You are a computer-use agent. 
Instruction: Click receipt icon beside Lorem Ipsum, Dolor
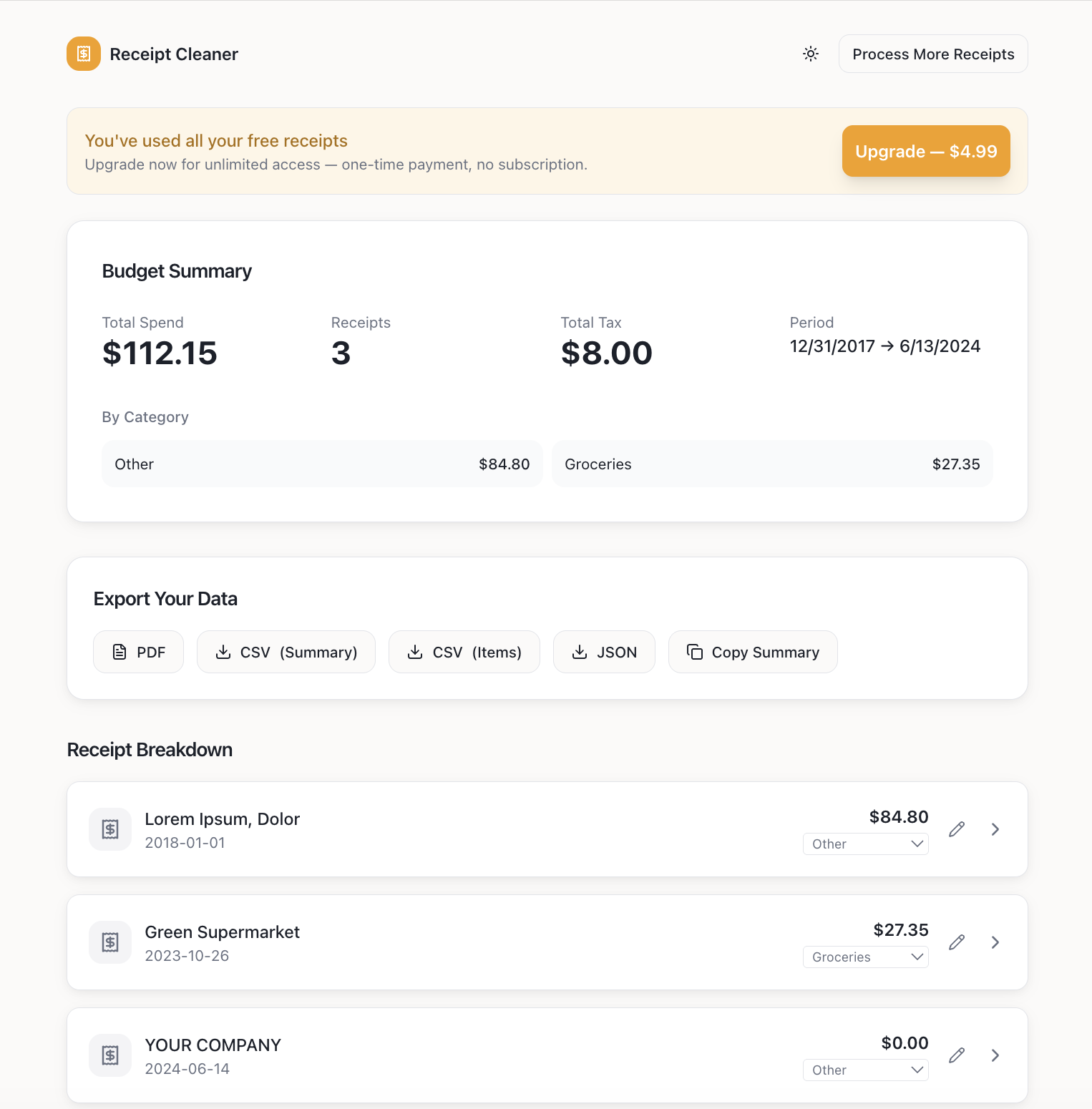[x=110, y=829]
